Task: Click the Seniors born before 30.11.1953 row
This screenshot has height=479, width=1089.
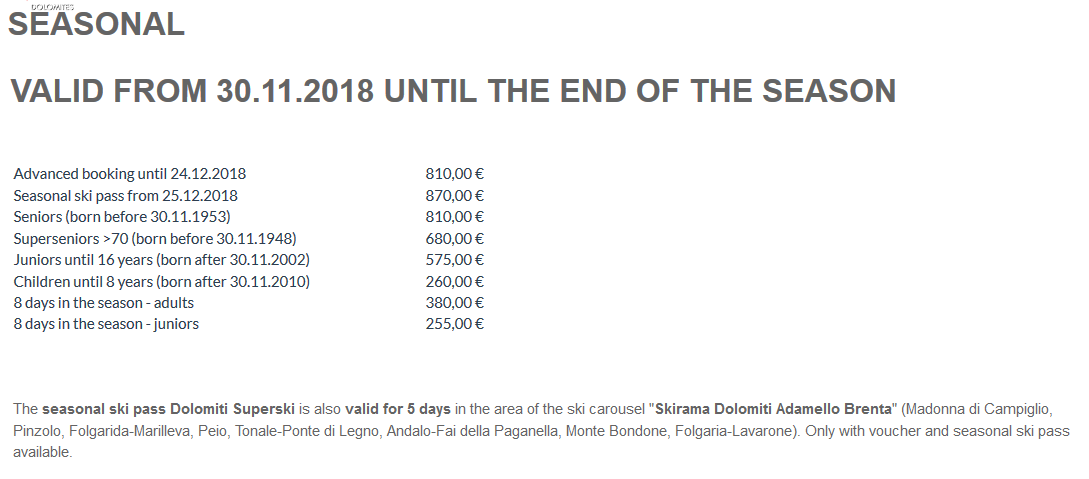Action: tap(249, 217)
